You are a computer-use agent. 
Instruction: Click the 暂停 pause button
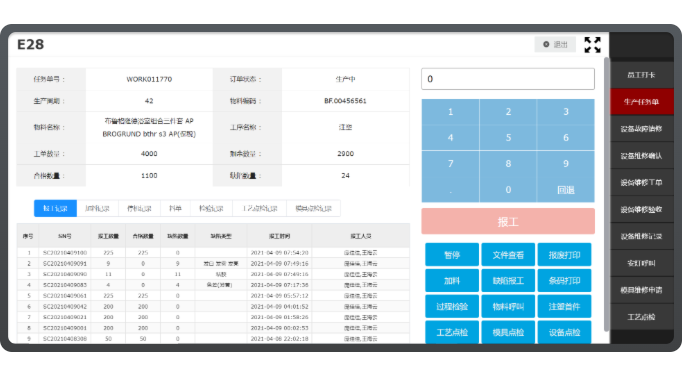coord(452,255)
